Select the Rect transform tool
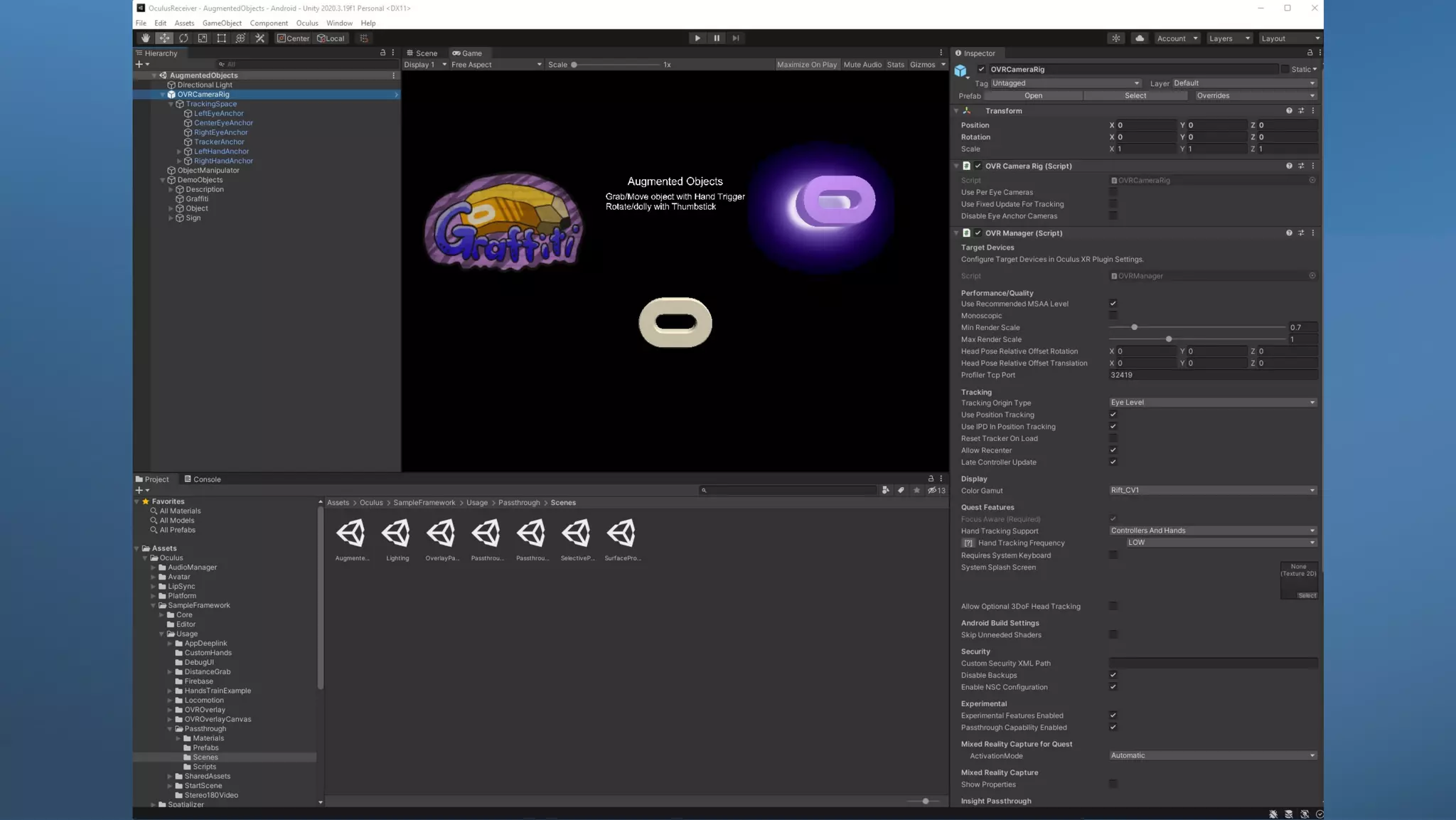The height and width of the screenshot is (820, 1456). click(x=222, y=38)
